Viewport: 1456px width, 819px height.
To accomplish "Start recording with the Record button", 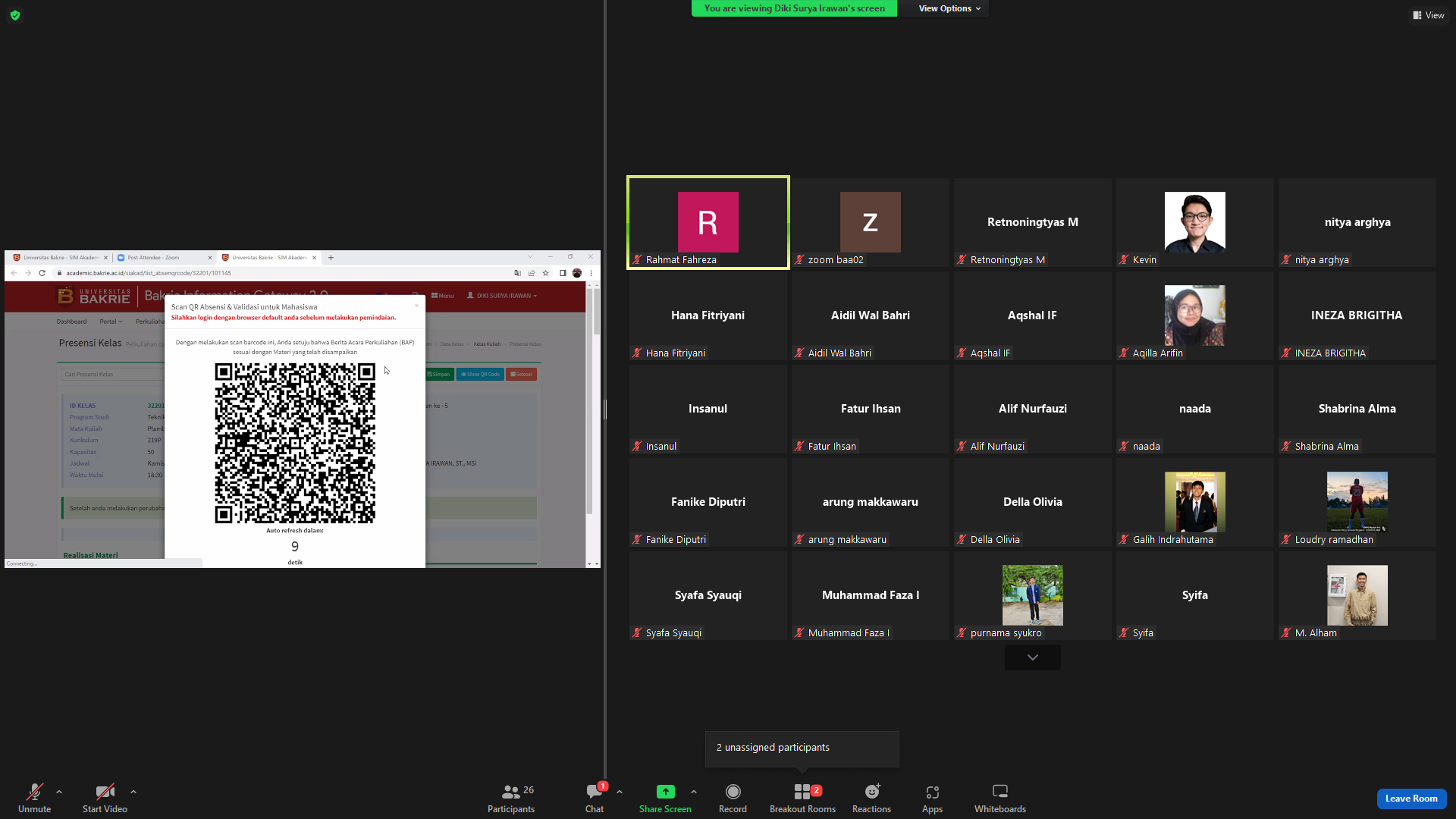I will click(733, 798).
